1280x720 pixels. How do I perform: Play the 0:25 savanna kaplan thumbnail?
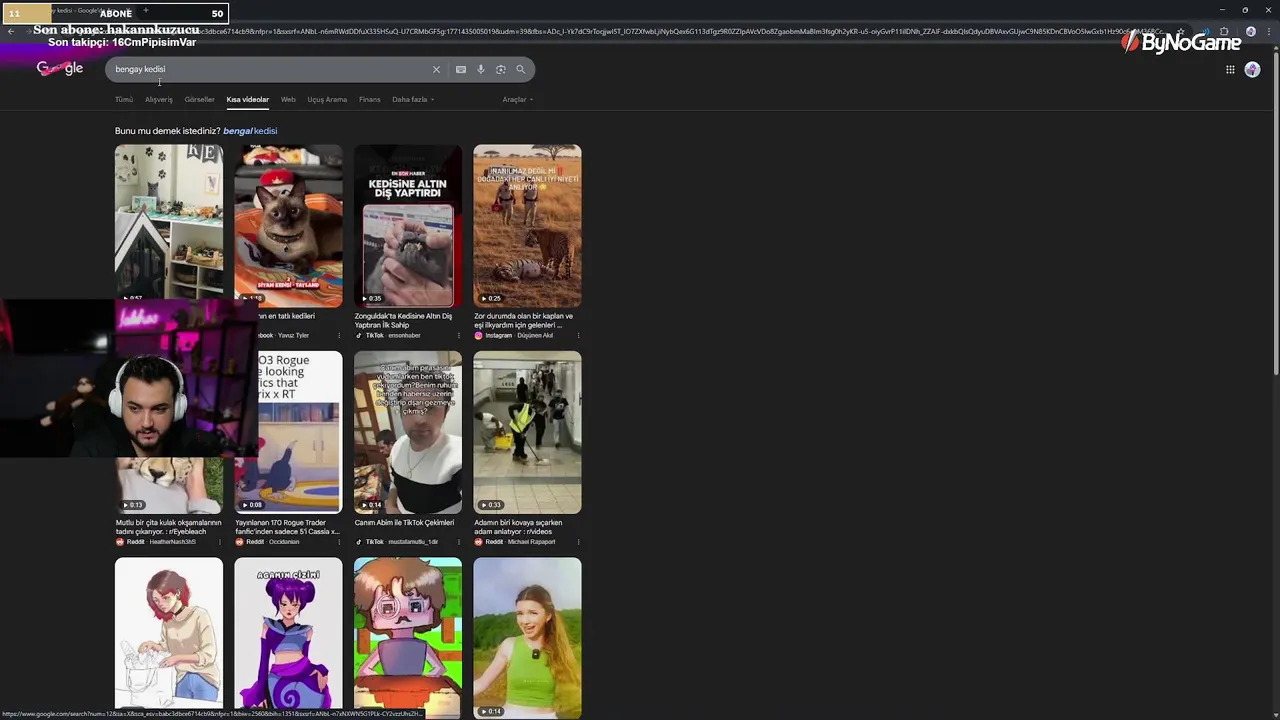[x=527, y=226]
